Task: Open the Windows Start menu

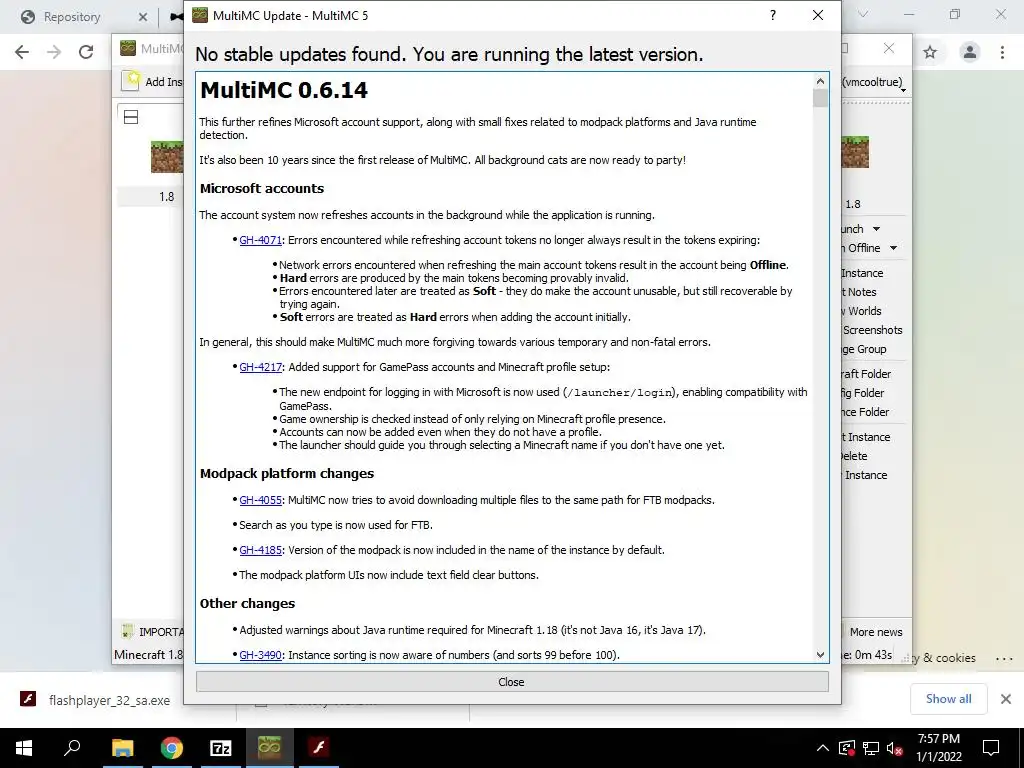Action: coord(24,748)
